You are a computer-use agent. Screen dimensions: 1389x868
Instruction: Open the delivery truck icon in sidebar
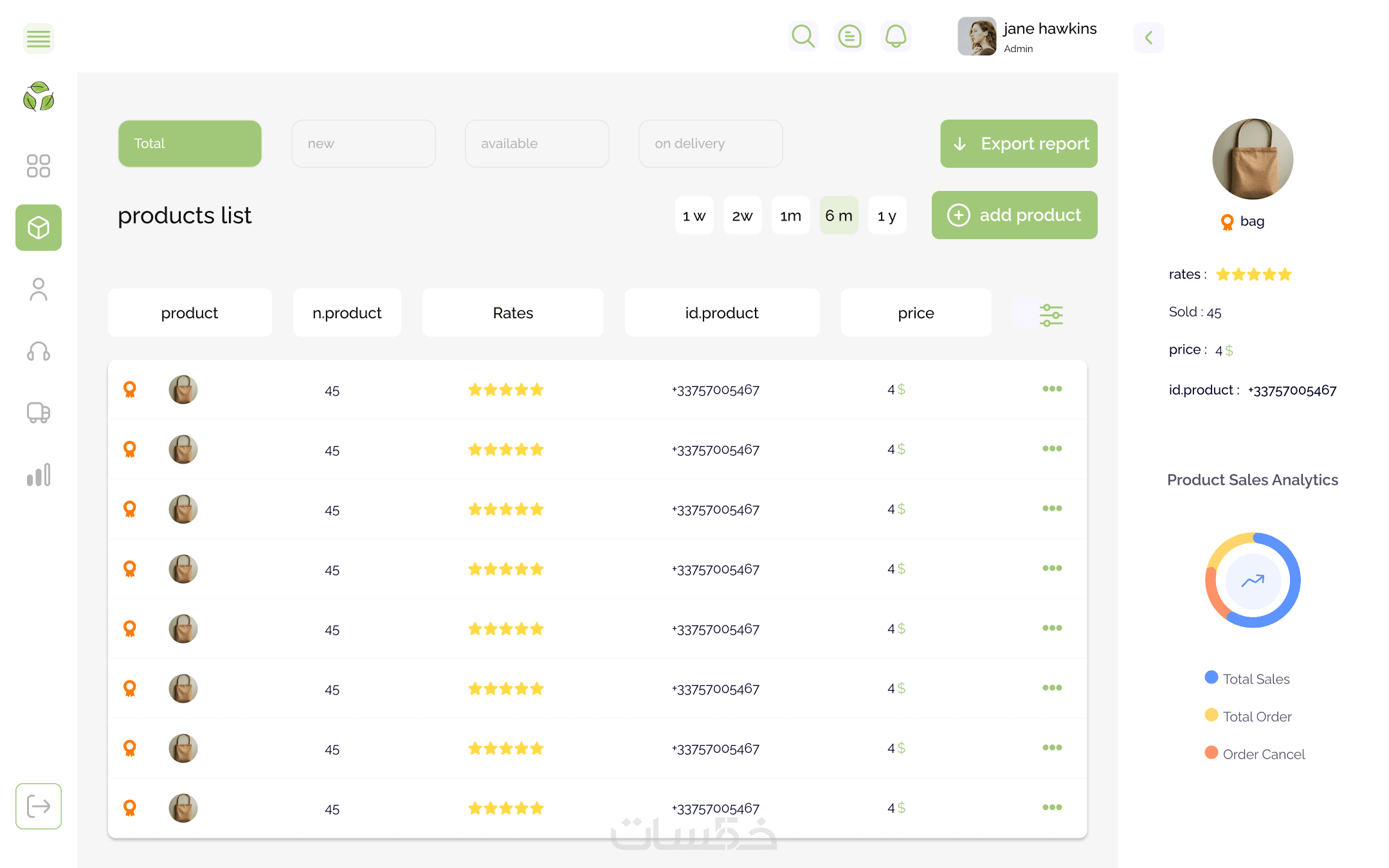pos(39,413)
